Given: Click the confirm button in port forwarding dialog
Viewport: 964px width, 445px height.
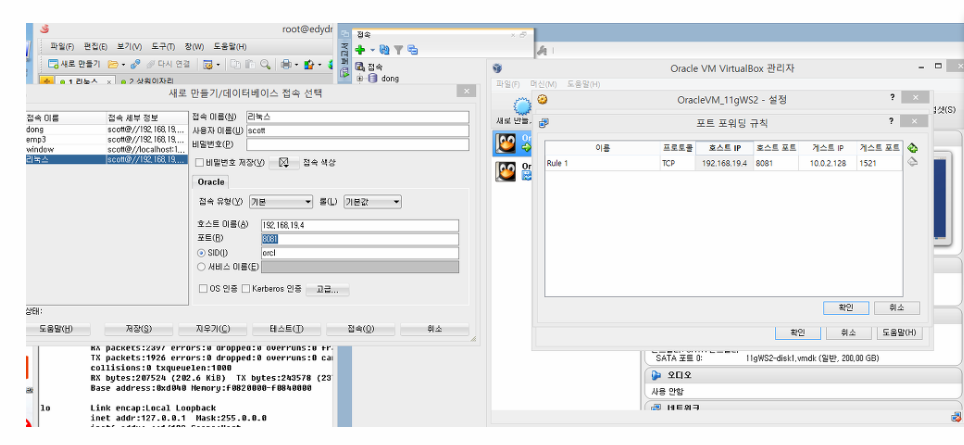Looking at the screenshot, I should coord(846,308).
